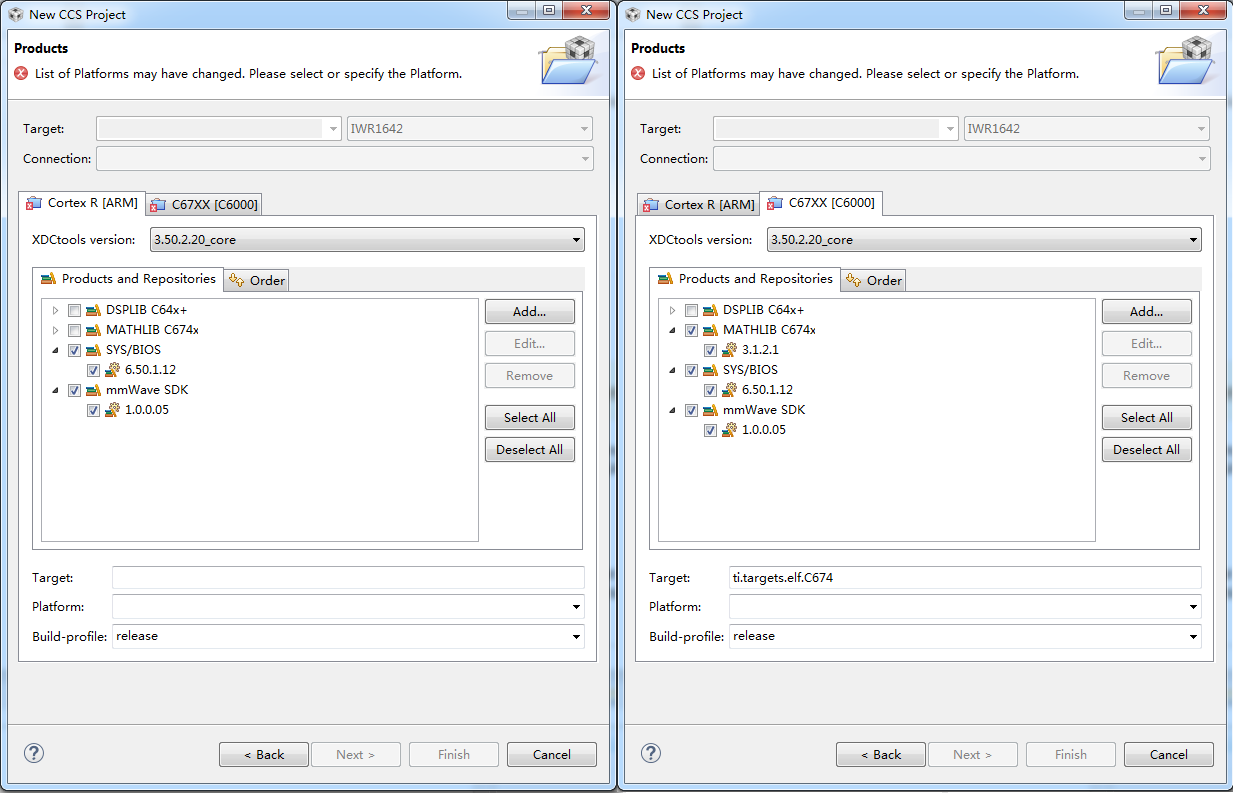The image size is (1233, 793).
Task: Click 6.50.1.12 version gear icon in left dialog
Action: click(113, 370)
